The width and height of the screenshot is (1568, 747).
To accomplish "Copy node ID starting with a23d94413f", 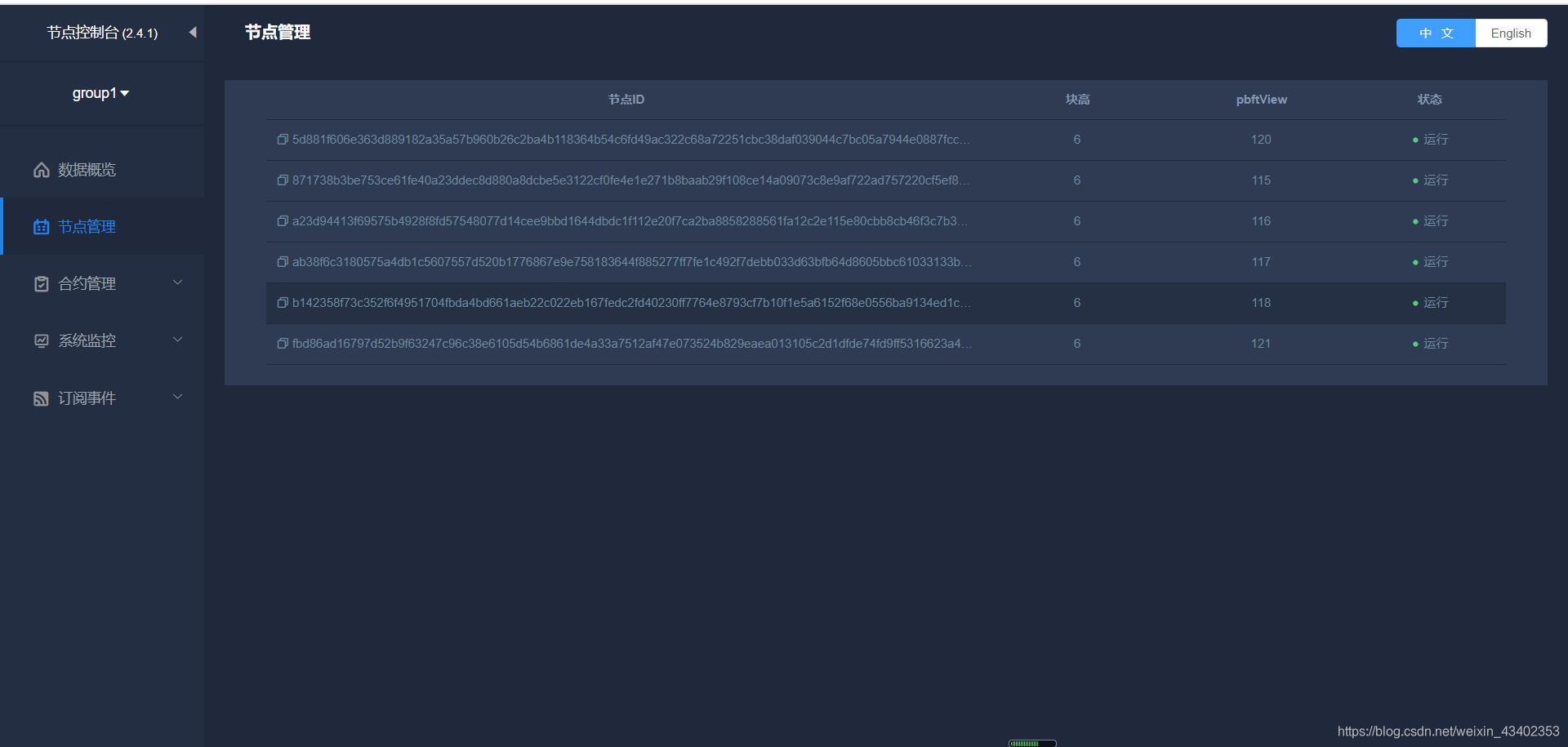I will pos(282,221).
